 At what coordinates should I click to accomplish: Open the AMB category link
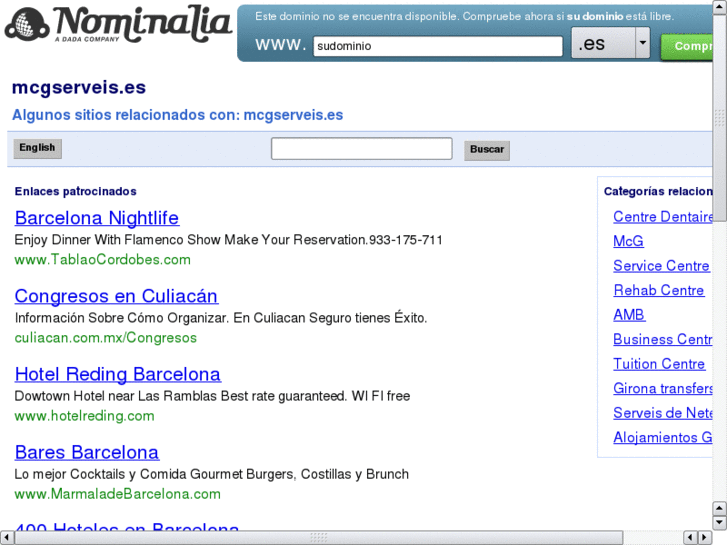click(x=629, y=315)
